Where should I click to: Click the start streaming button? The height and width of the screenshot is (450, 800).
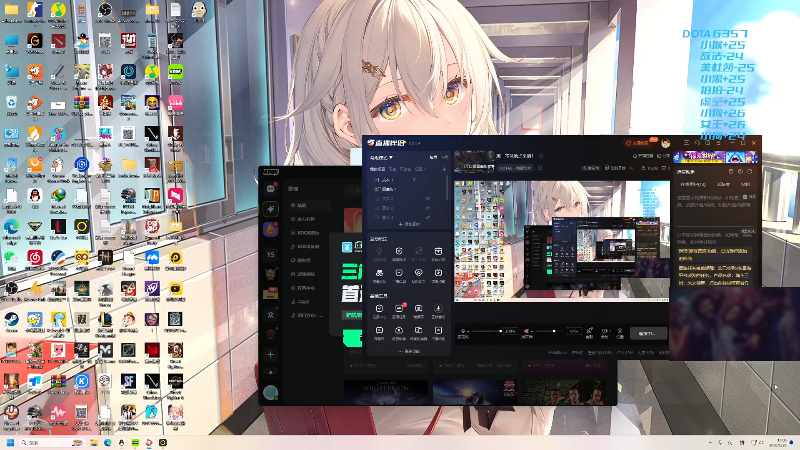648,333
